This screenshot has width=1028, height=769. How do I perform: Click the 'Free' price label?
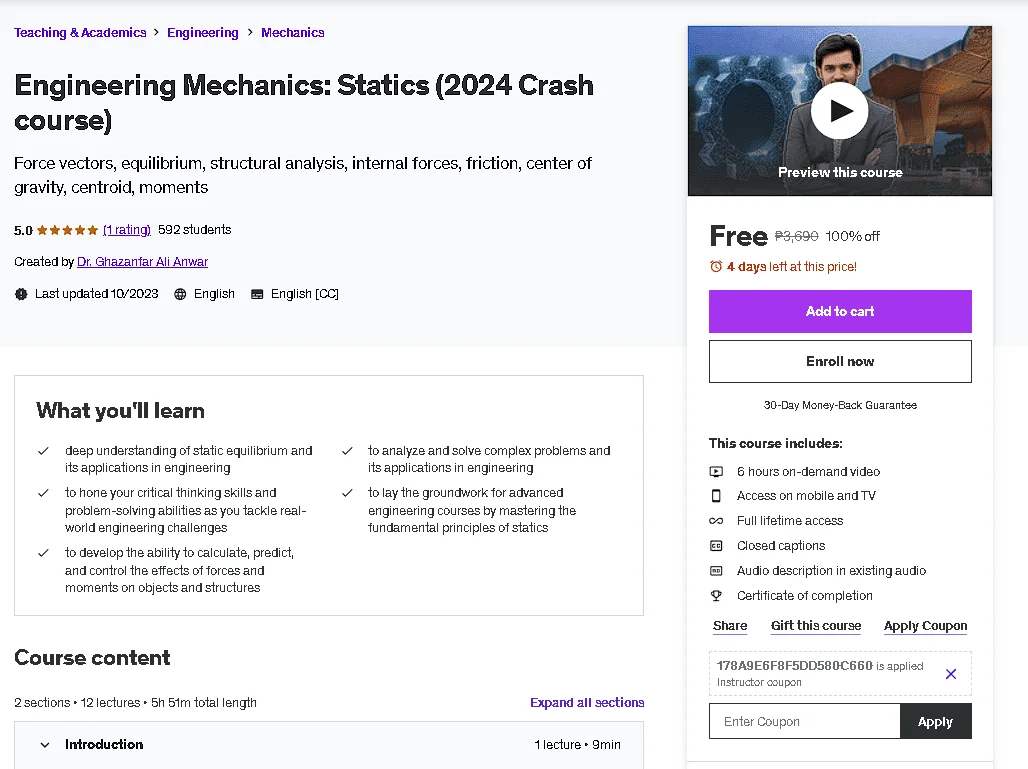738,235
